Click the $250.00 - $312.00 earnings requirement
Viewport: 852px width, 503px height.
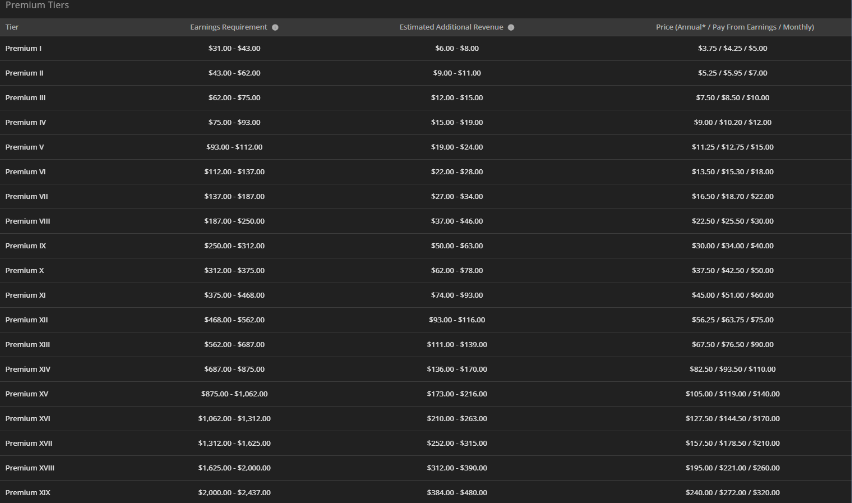click(234, 245)
